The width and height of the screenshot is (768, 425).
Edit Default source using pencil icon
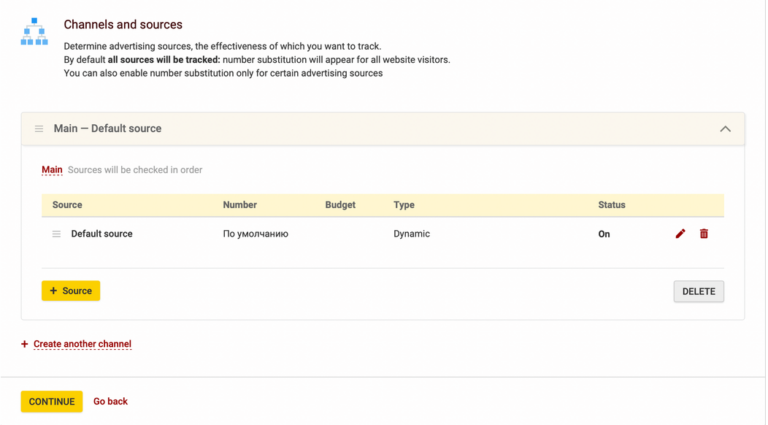[681, 234]
